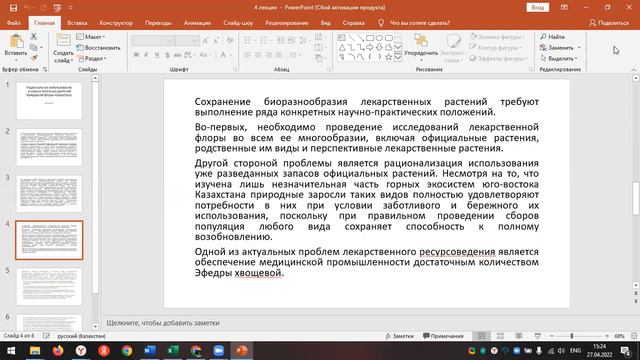Open the quick access toolbar customize arrow
Image resolution: width=640 pixels, height=360 pixels.
[71, 8]
